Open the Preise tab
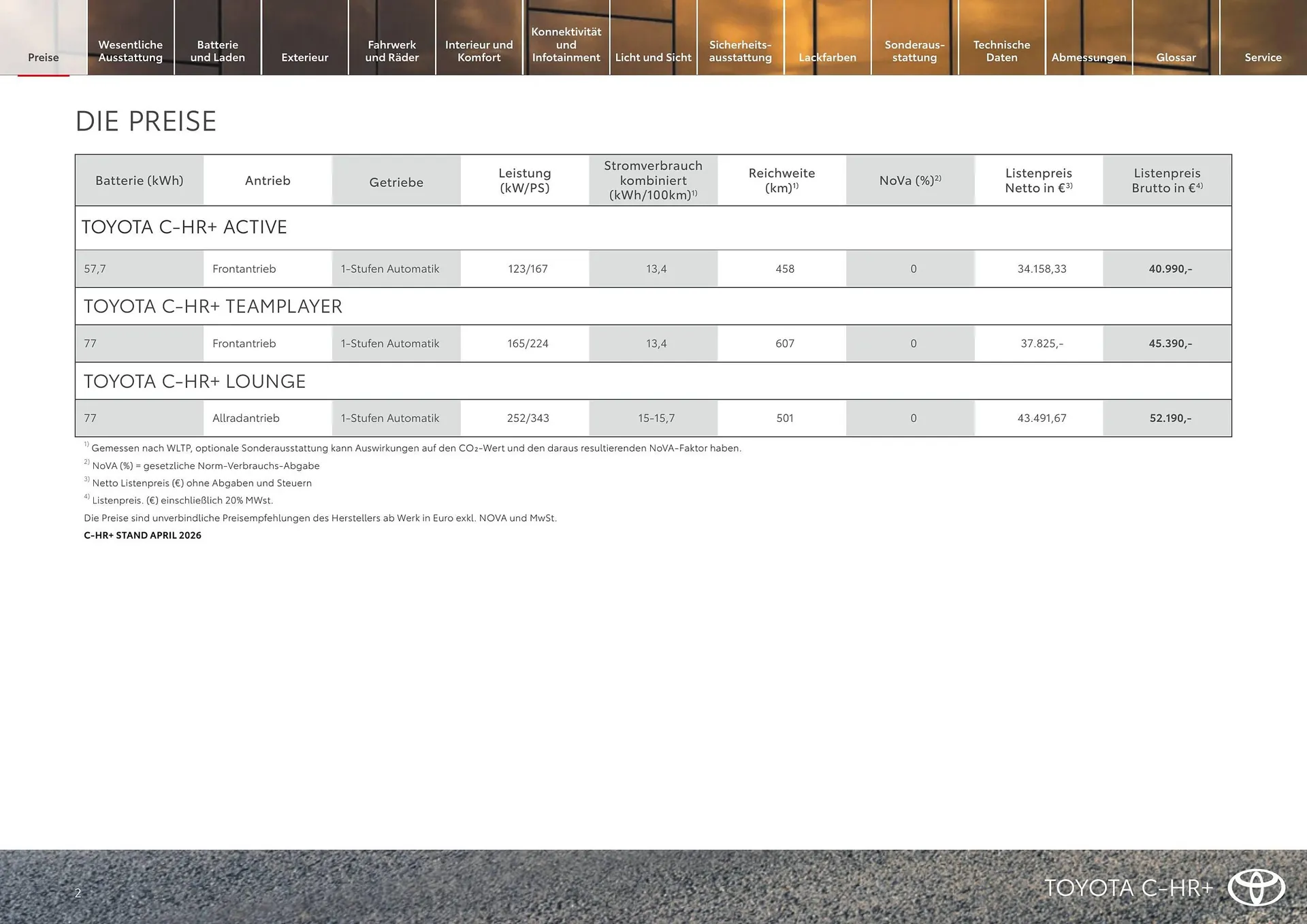1307x924 pixels. click(x=43, y=57)
